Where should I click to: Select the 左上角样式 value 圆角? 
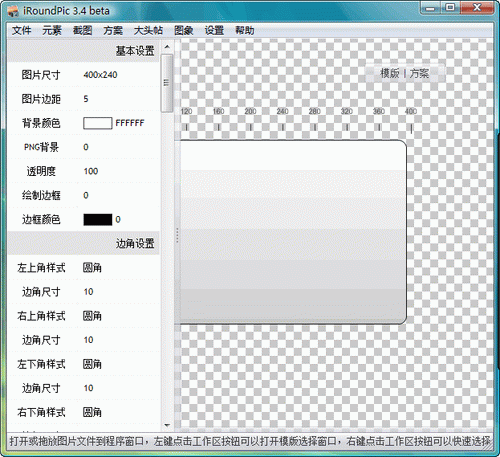click(x=92, y=268)
